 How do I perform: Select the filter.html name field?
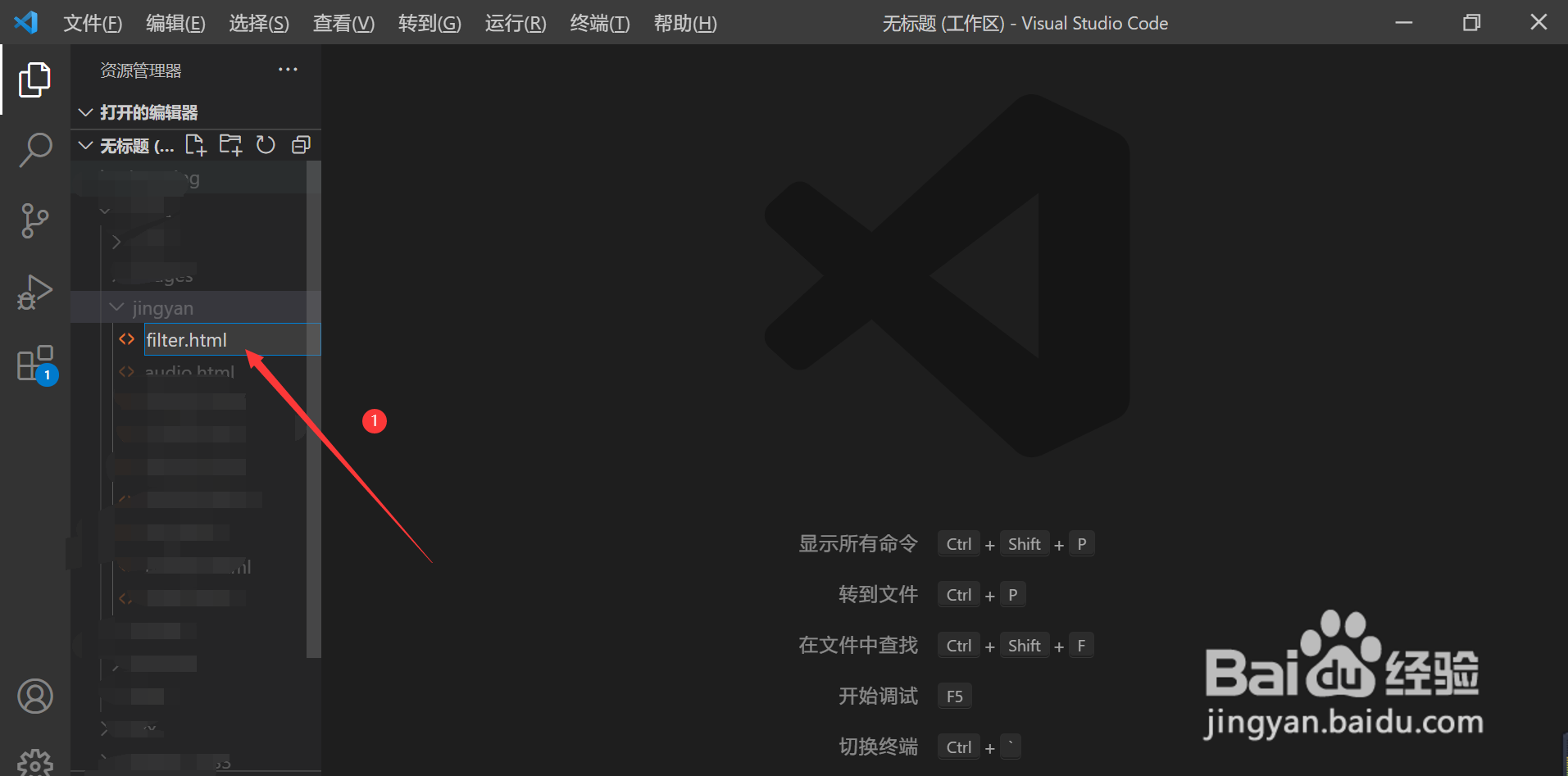(x=232, y=339)
